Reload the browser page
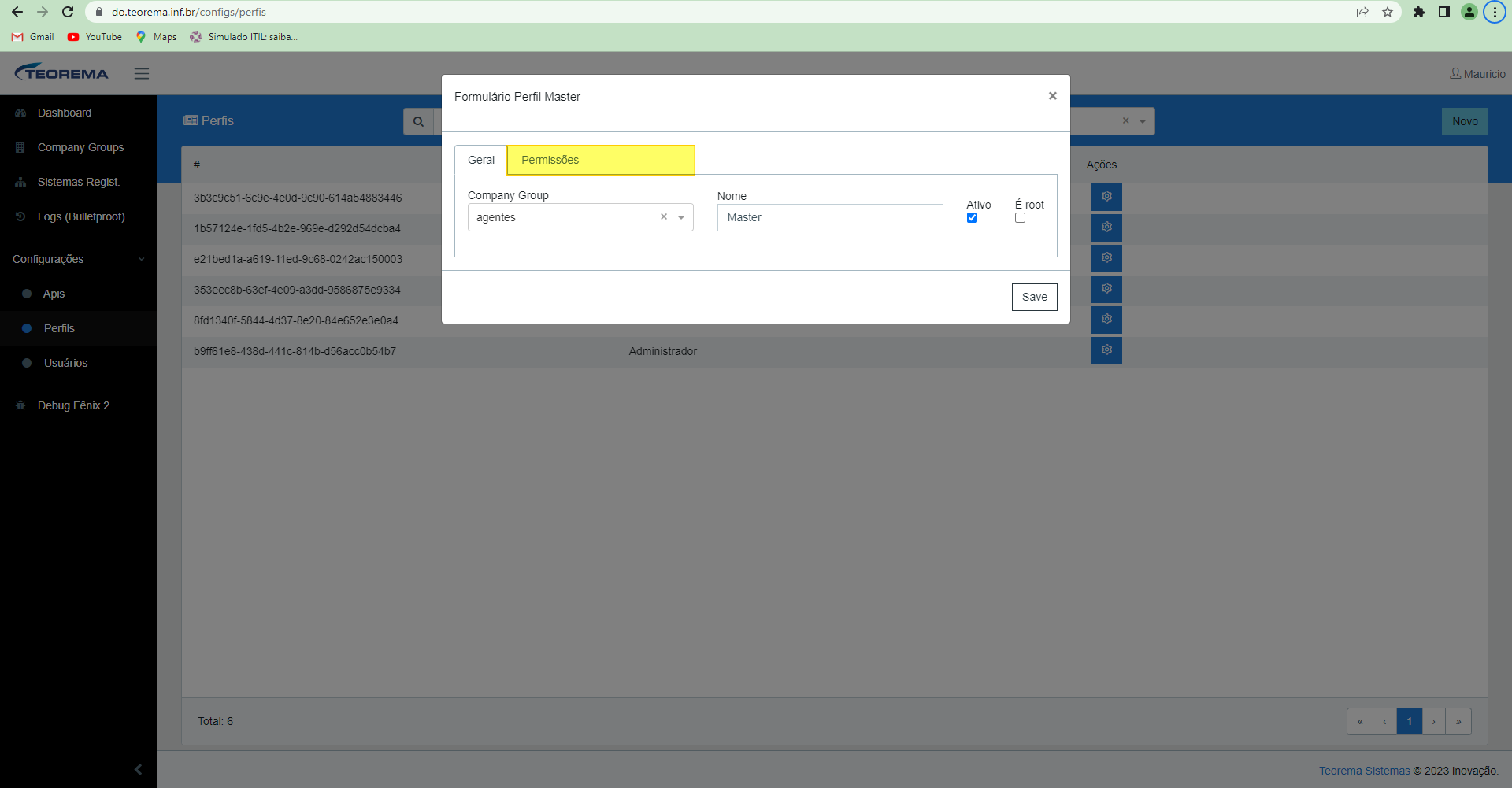 pos(68,12)
